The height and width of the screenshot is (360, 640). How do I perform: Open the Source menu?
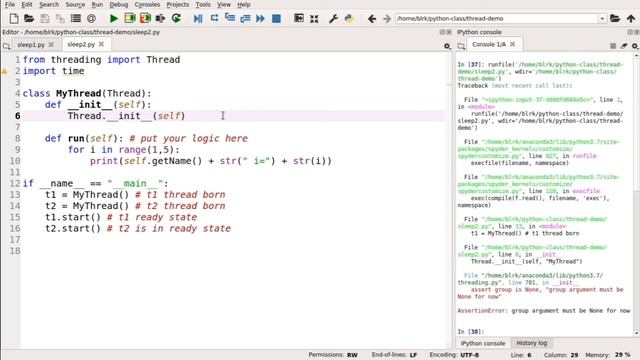tap(75, 4)
